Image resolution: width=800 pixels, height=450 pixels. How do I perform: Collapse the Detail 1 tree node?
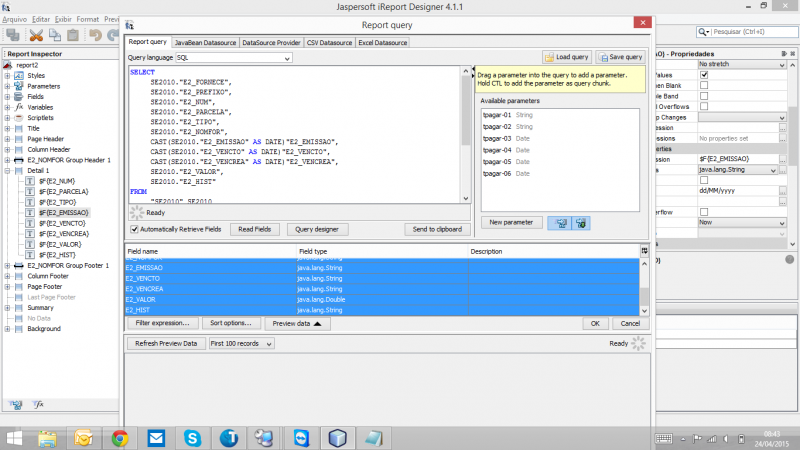7,170
